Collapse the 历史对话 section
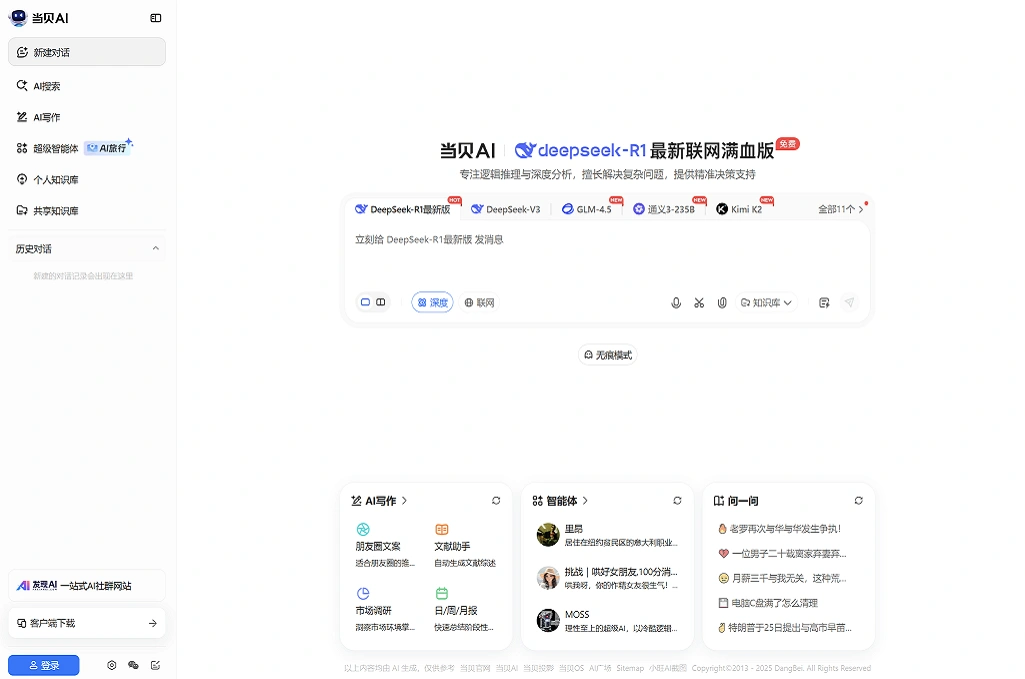Screen dimensions: 1025x679 [x=155, y=249]
